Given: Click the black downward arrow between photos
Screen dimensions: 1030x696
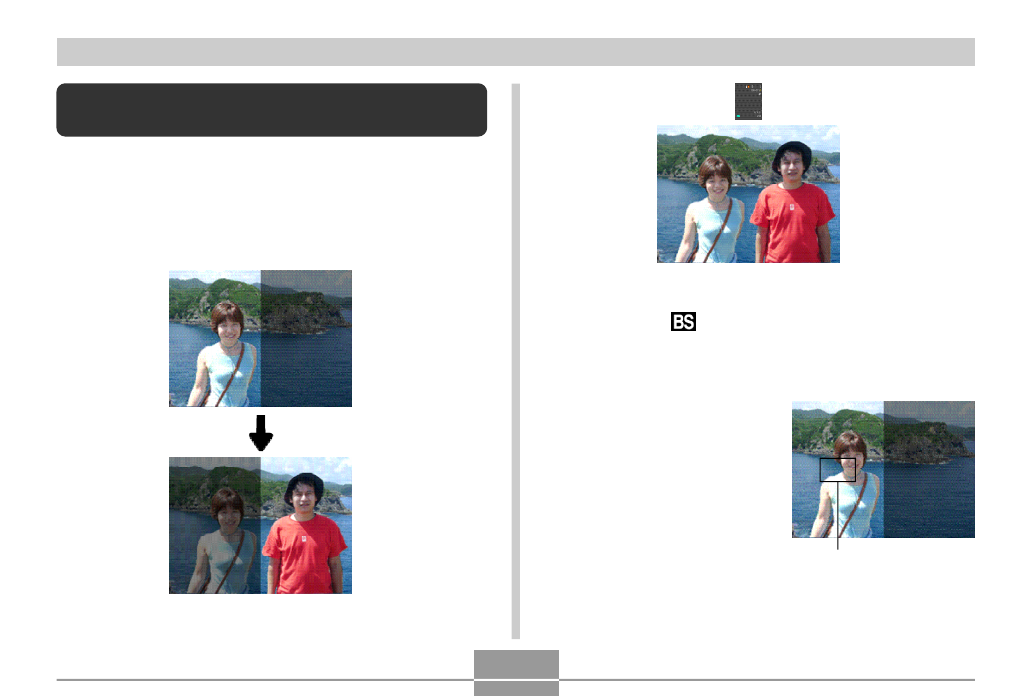Looking at the screenshot, I should tap(261, 433).
